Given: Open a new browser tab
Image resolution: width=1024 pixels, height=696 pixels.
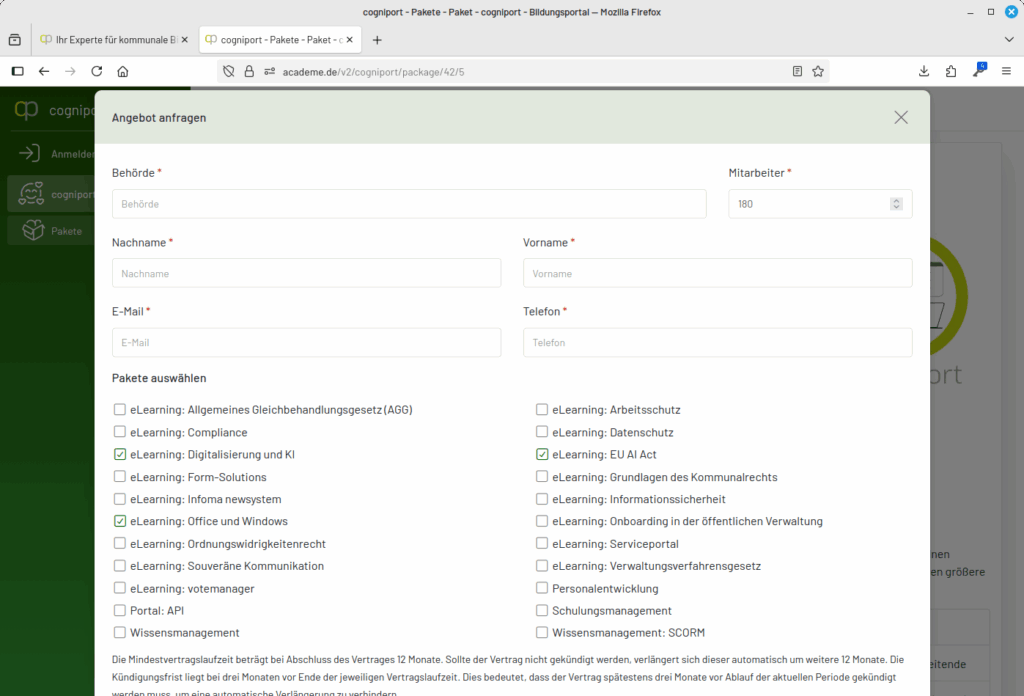Looking at the screenshot, I should pyautogui.click(x=377, y=40).
